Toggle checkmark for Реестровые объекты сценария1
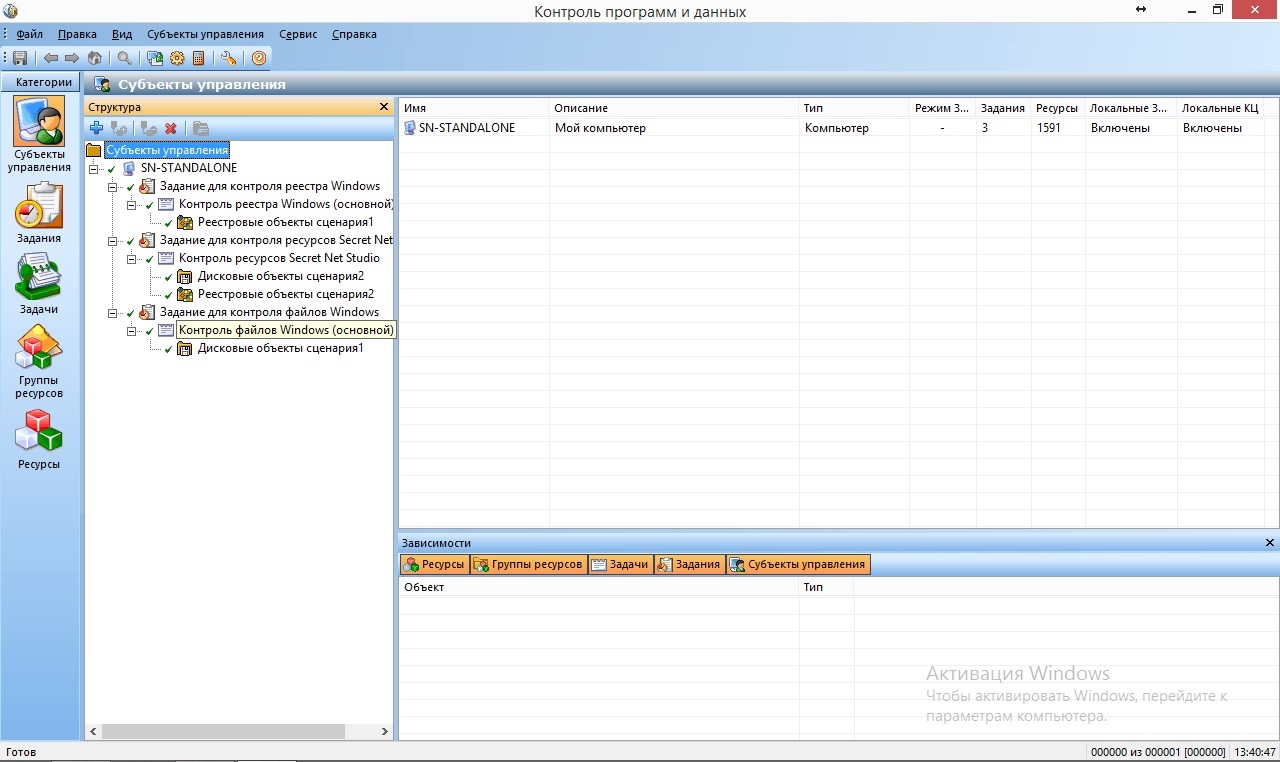This screenshot has width=1280, height=762. pos(168,223)
